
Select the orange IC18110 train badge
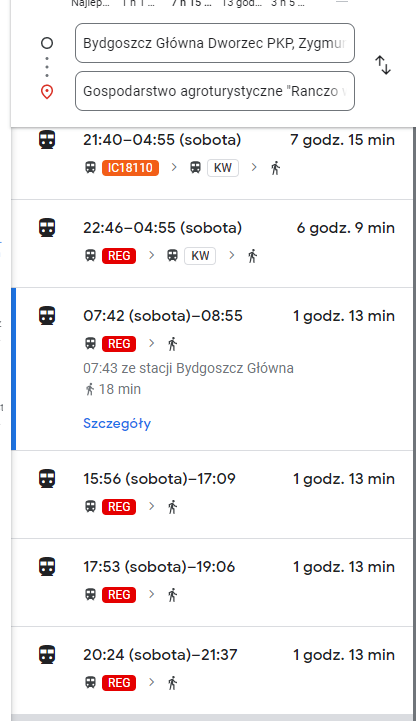coord(131,168)
